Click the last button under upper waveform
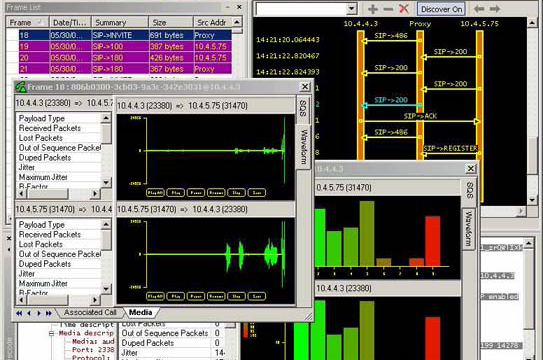Viewport: 543px width, 360px height. coord(257,192)
